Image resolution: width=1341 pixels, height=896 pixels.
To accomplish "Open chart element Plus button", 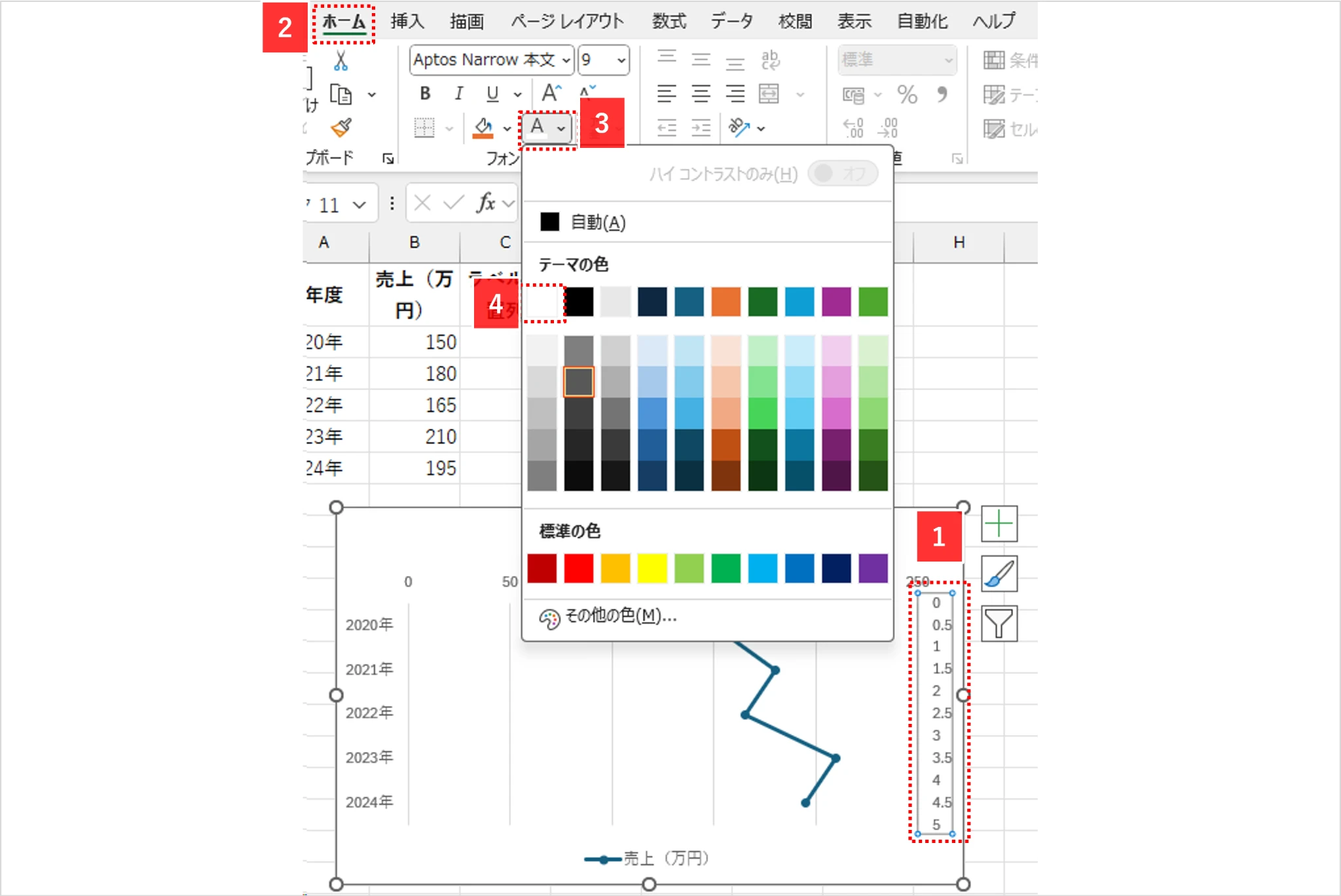I will pos(999,524).
